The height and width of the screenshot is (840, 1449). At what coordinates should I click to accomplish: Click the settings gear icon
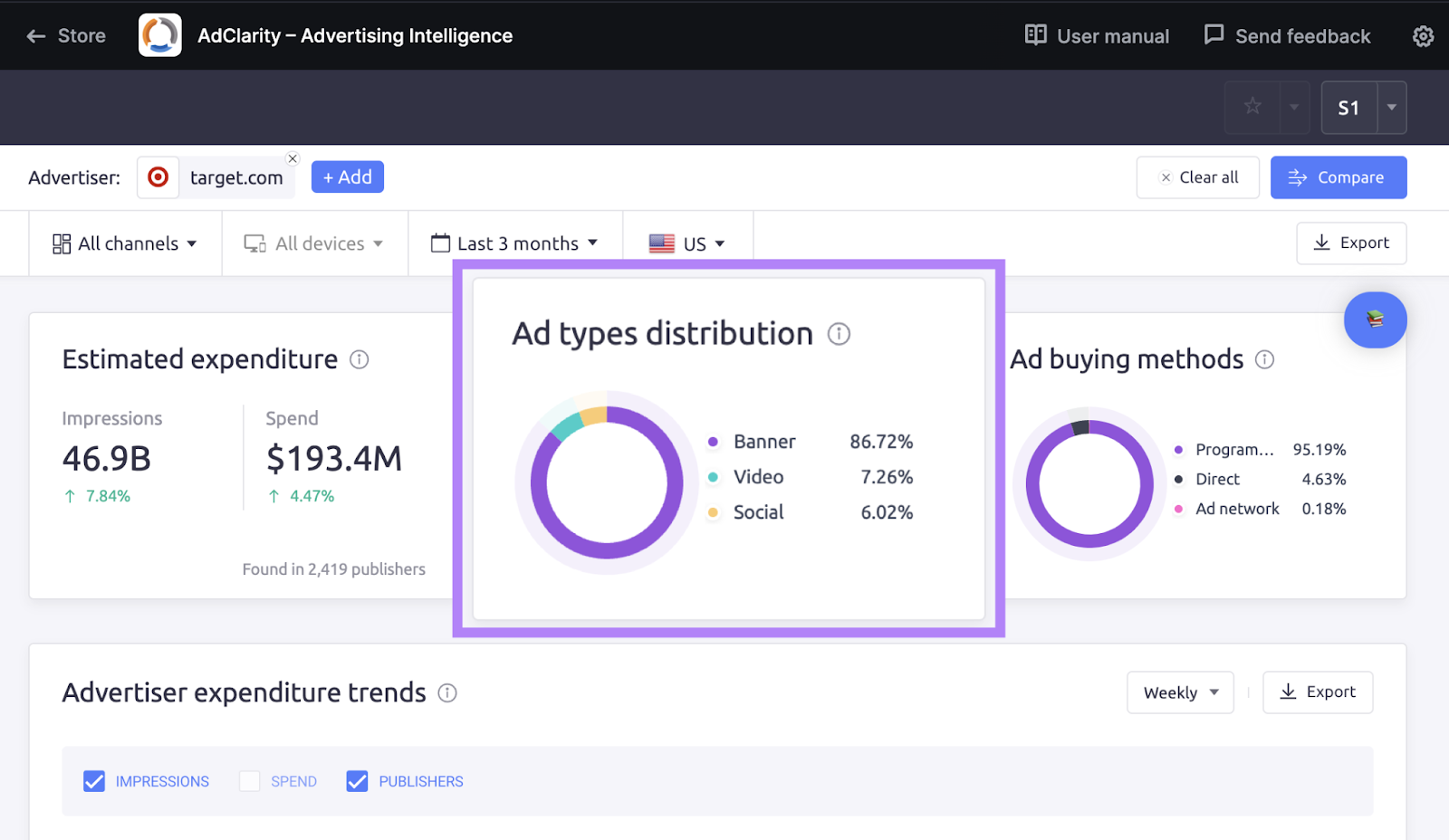point(1423,36)
